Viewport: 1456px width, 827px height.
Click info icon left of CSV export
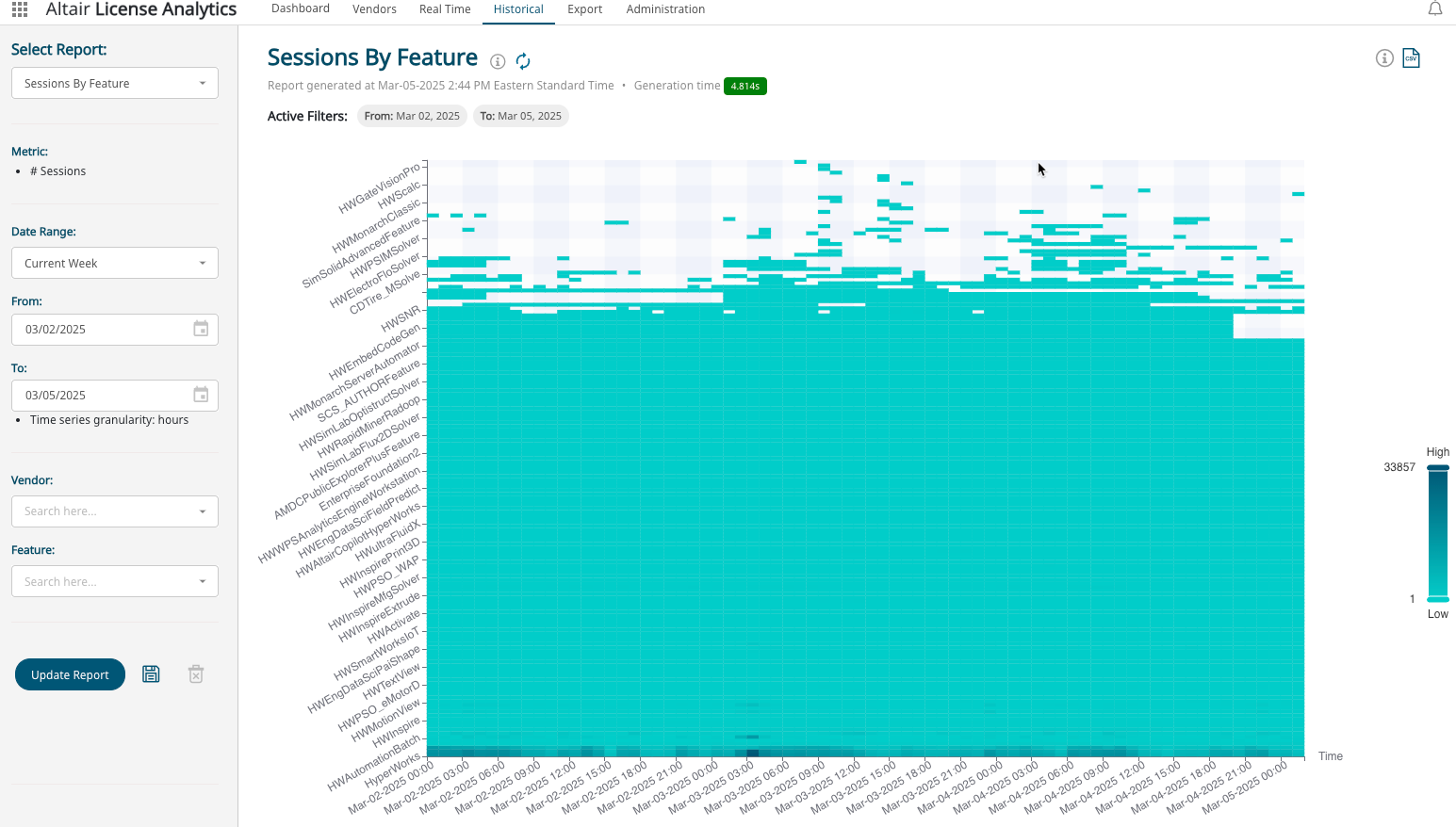pyautogui.click(x=1384, y=58)
